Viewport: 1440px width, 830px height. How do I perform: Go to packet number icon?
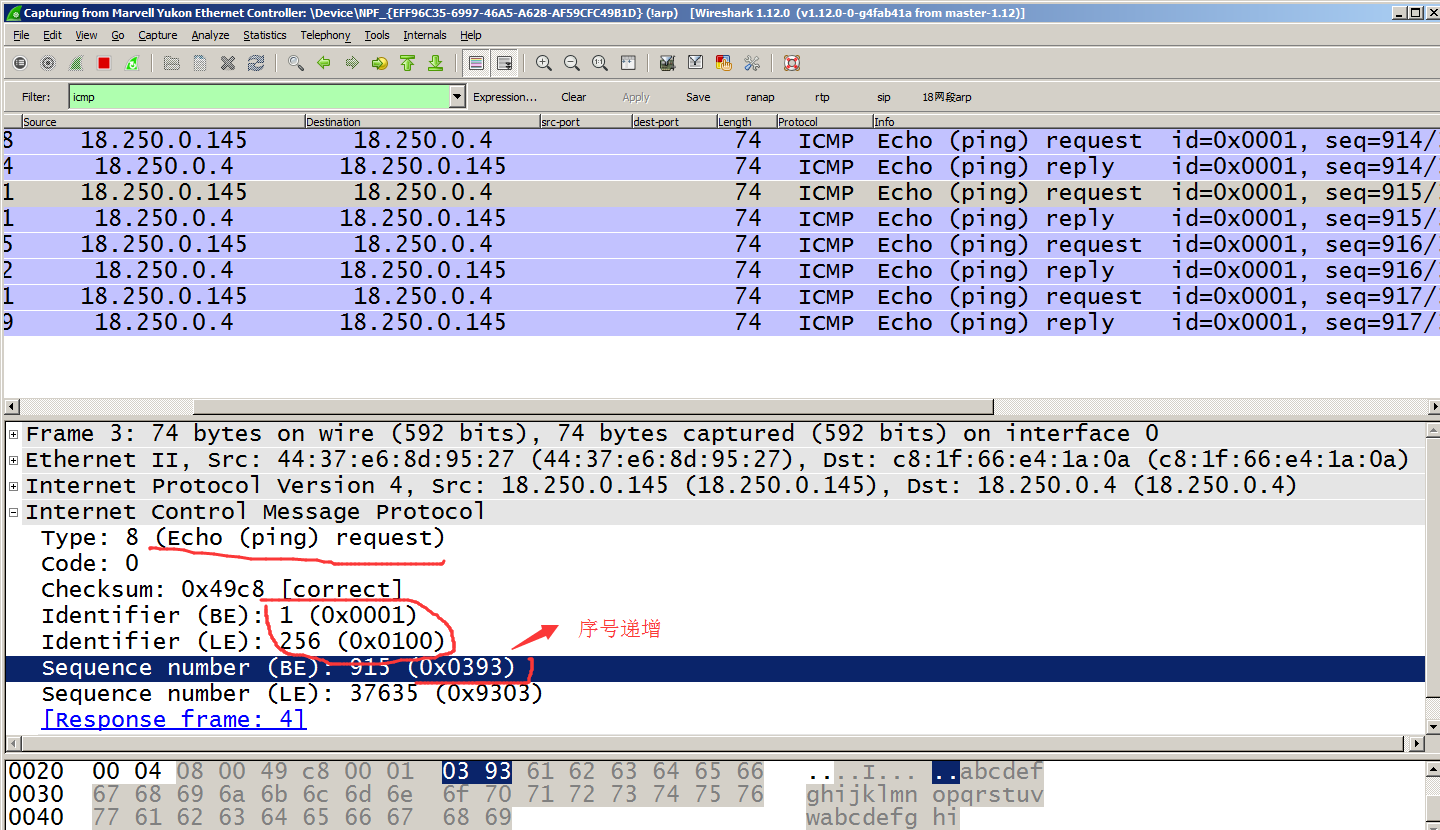(x=380, y=63)
